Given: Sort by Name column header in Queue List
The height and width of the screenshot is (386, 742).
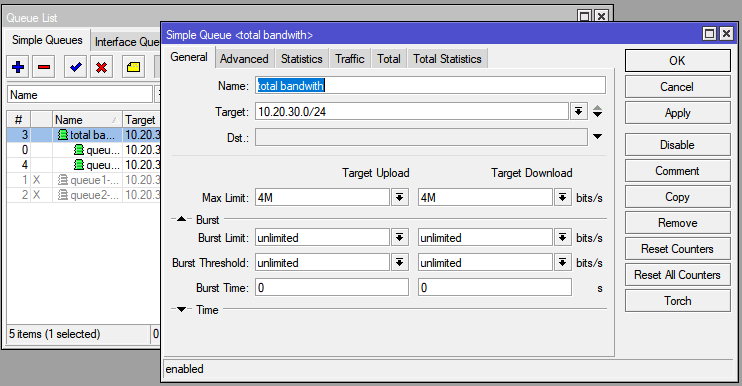Looking at the screenshot, I should pyautogui.click(x=87, y=120).
